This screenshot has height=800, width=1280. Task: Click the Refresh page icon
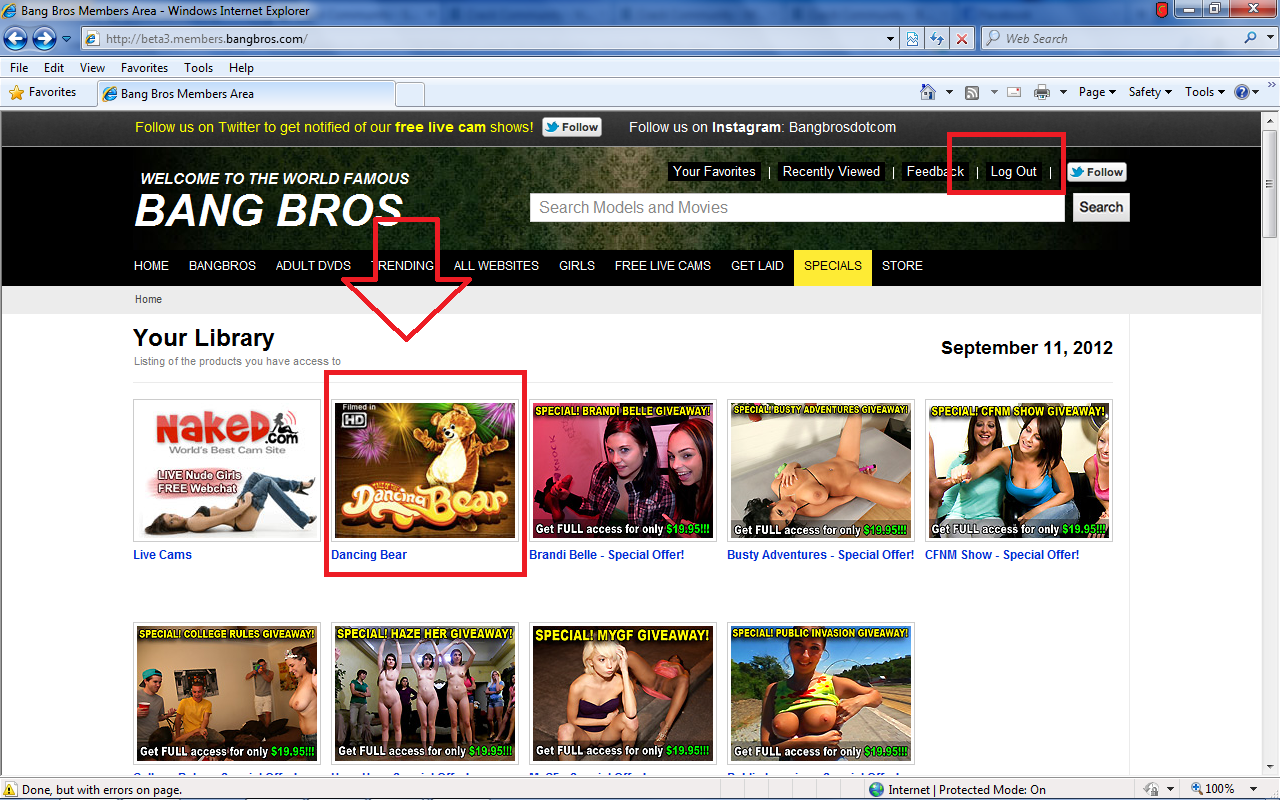tap(938, 39)
